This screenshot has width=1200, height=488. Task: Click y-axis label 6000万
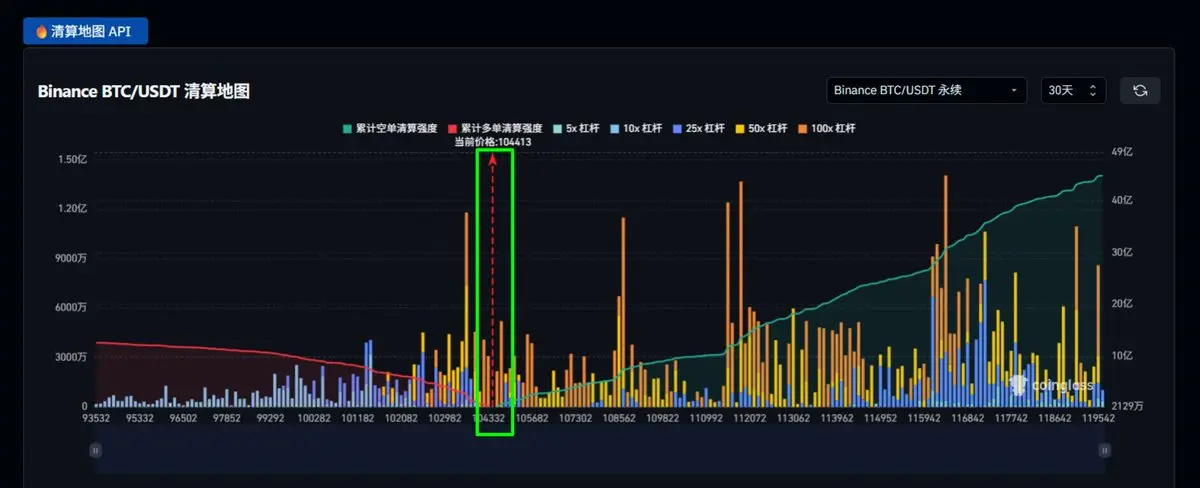[x=72, y=307]
